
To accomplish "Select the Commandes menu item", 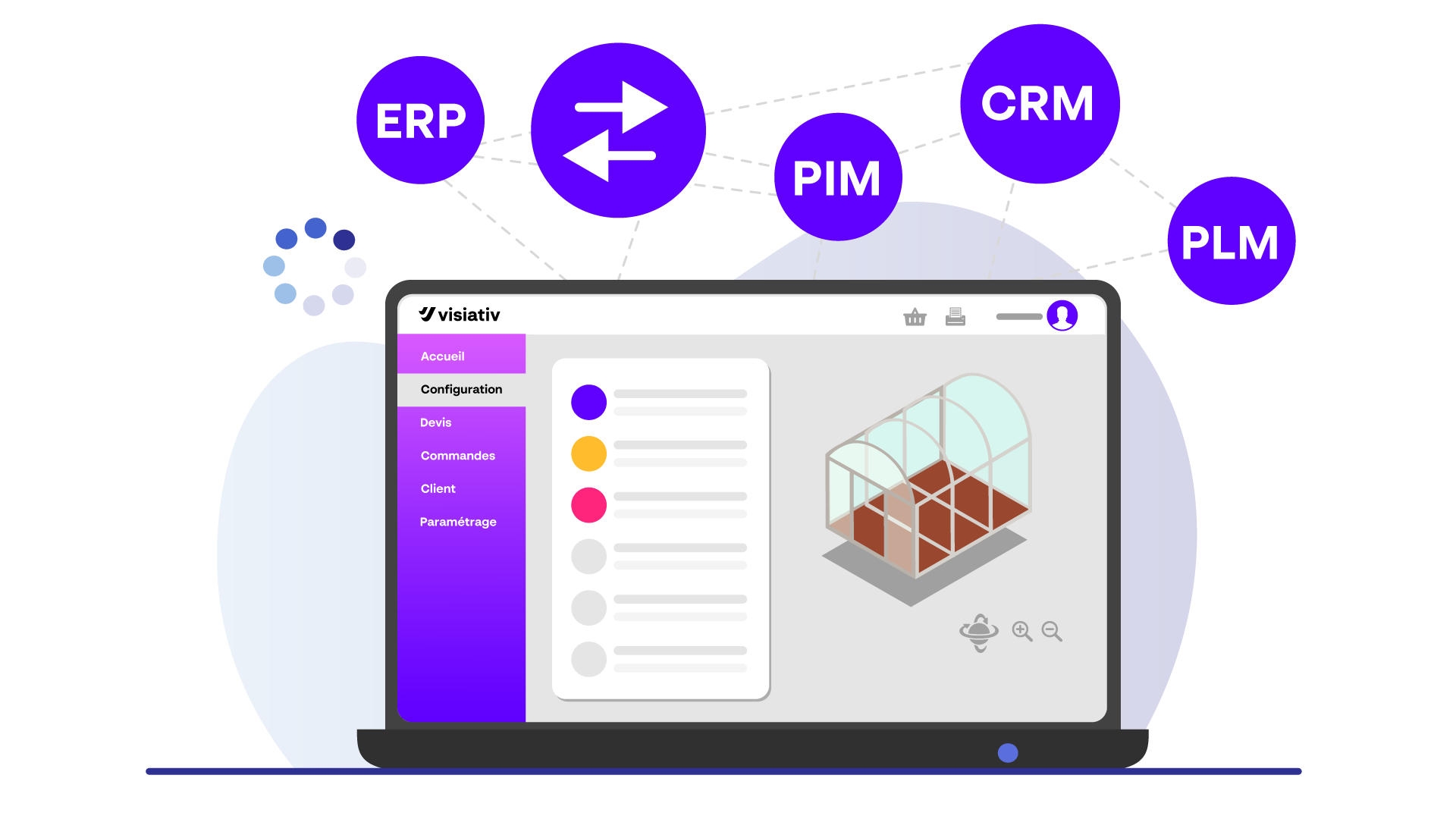I will pyautogui.click(x=458, y=455).
